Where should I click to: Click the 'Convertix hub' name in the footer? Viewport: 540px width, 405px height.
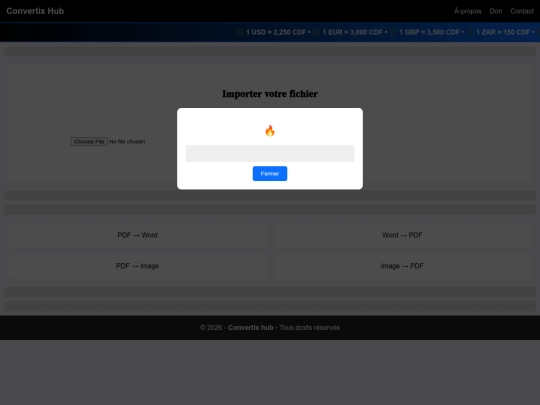click(x=251, y=328)
